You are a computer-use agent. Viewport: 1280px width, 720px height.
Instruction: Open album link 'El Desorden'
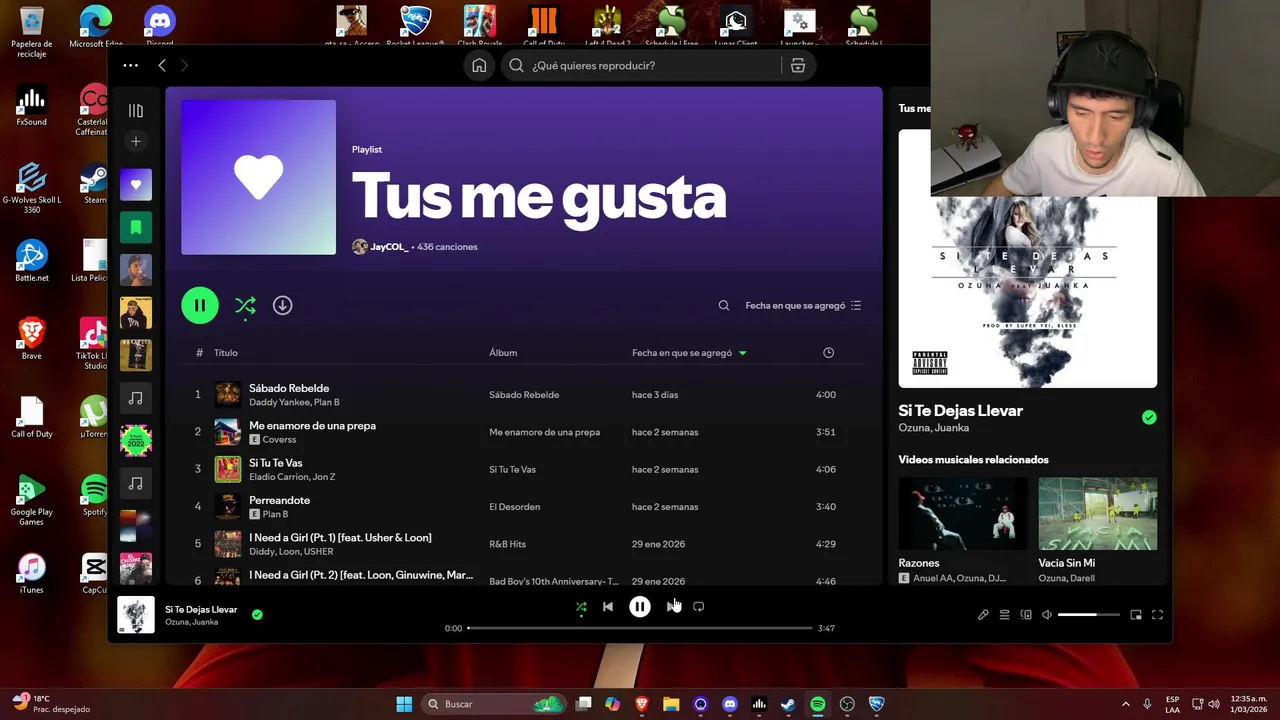pos(514,507)
